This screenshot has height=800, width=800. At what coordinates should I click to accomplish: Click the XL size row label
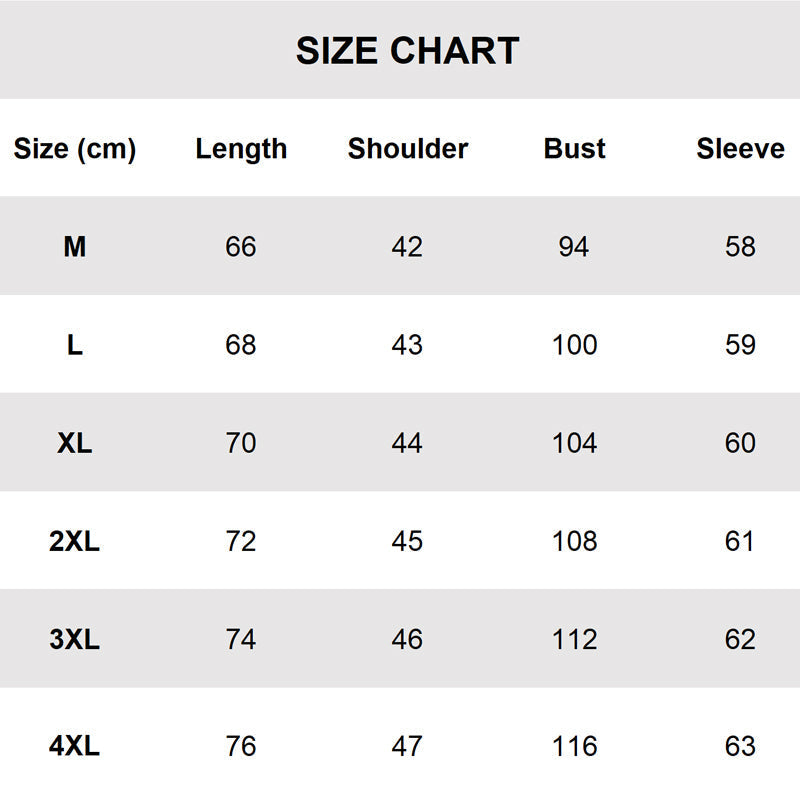click(75, 443)
